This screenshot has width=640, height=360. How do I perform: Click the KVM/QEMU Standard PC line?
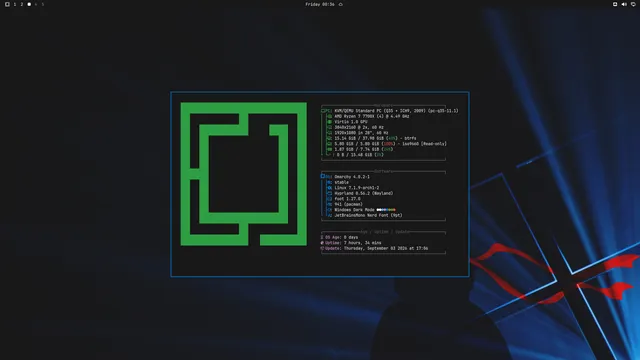[396, 111]
